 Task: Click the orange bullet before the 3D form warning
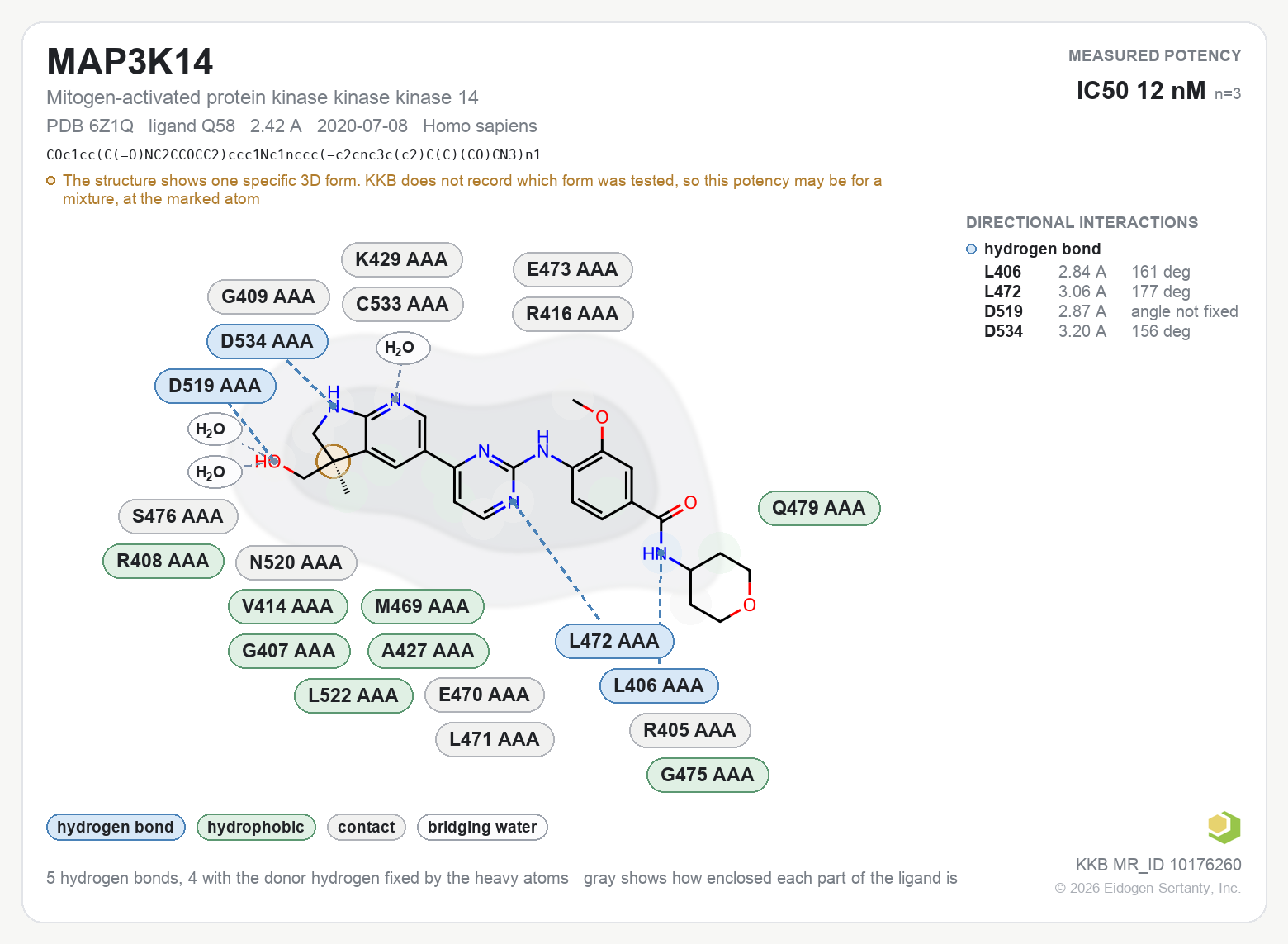tap(51, 181)
